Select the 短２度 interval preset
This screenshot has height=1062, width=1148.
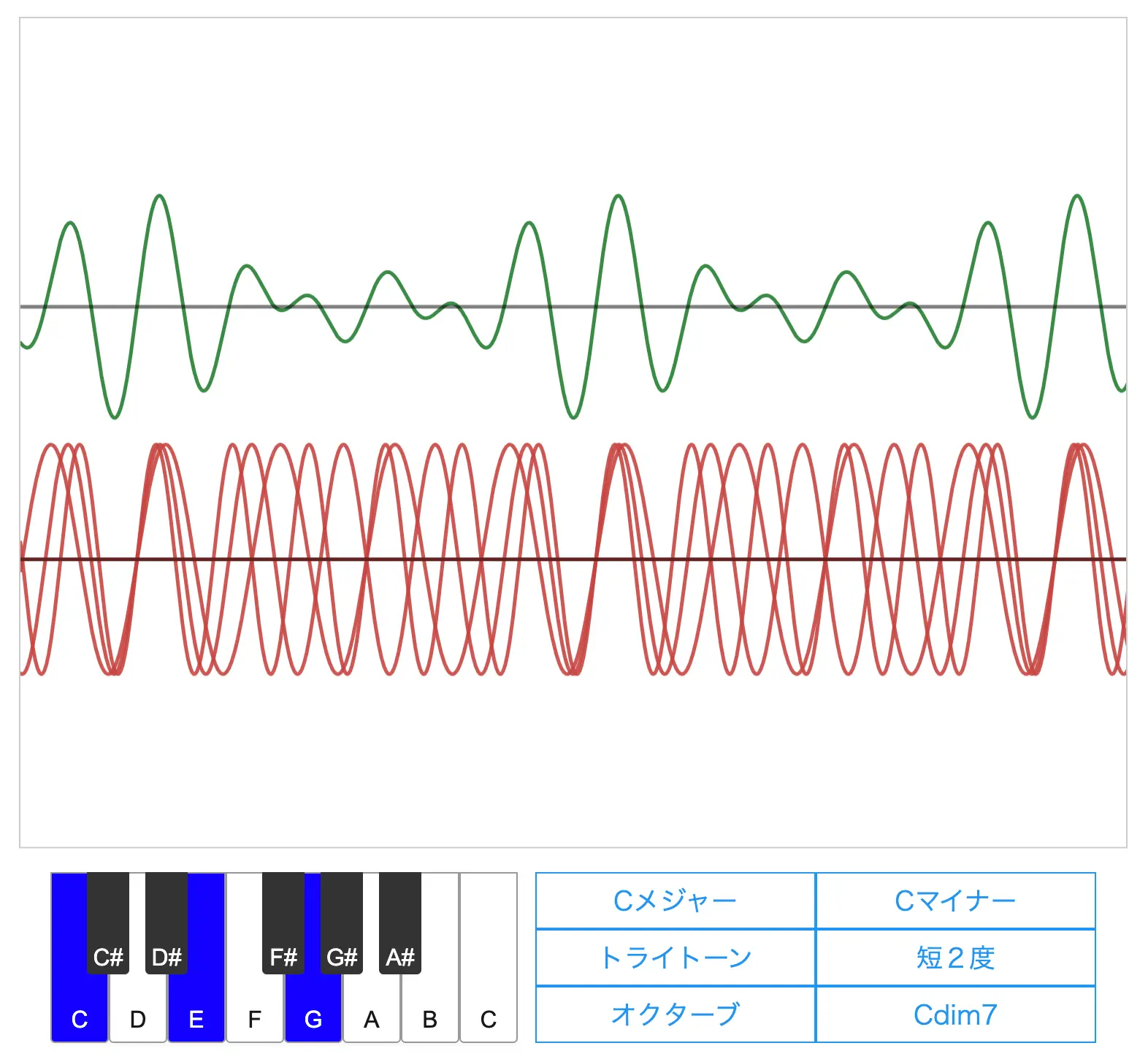click(x=956, y=958)
